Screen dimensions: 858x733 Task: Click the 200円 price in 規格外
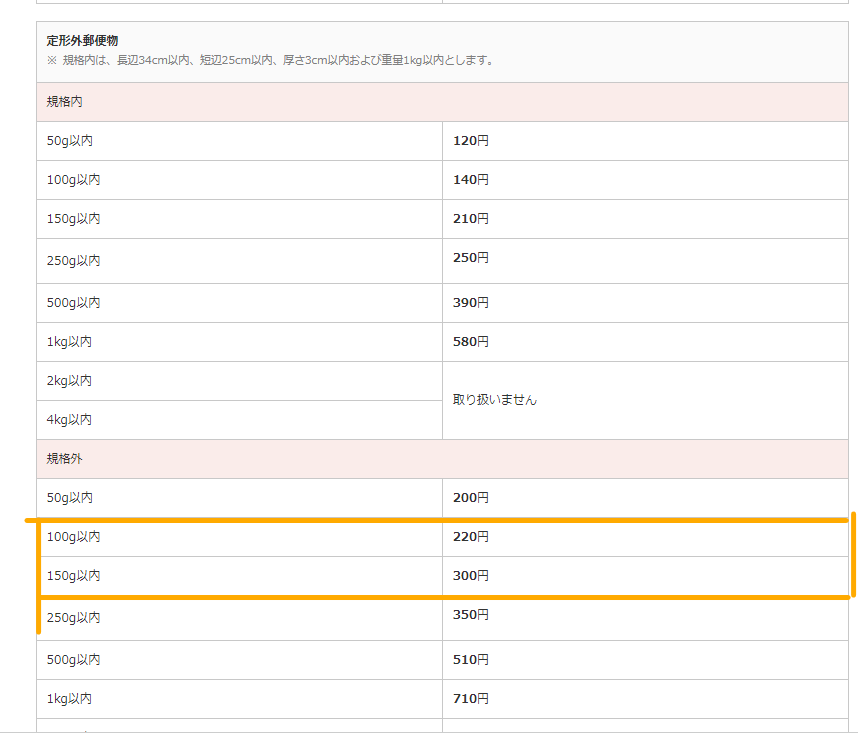click(x=471, y=498)
